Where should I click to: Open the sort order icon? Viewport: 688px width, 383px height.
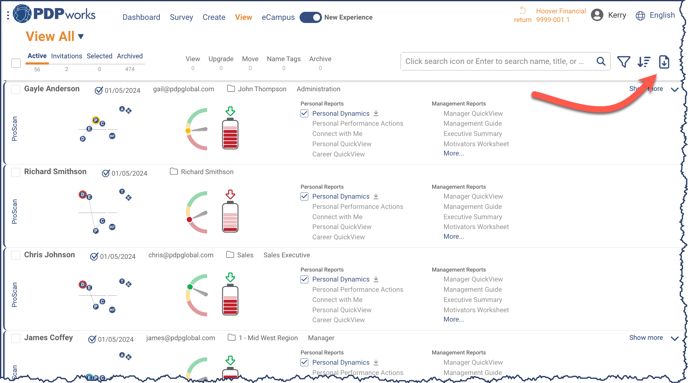[x=644, y=62]
